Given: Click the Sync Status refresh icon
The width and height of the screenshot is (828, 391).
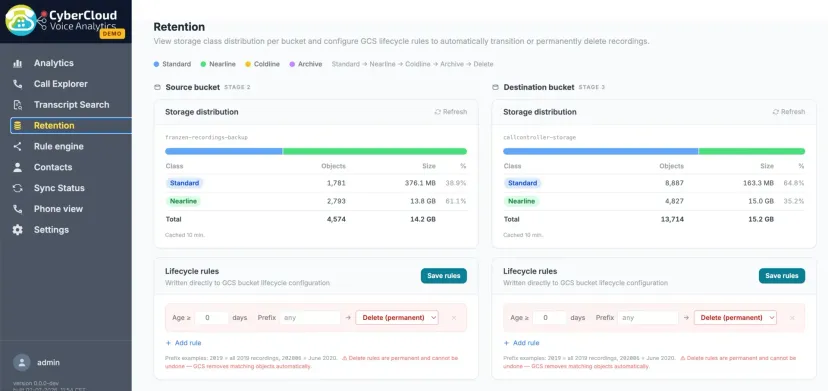Looking at the screenshot, I should [17, 188].
